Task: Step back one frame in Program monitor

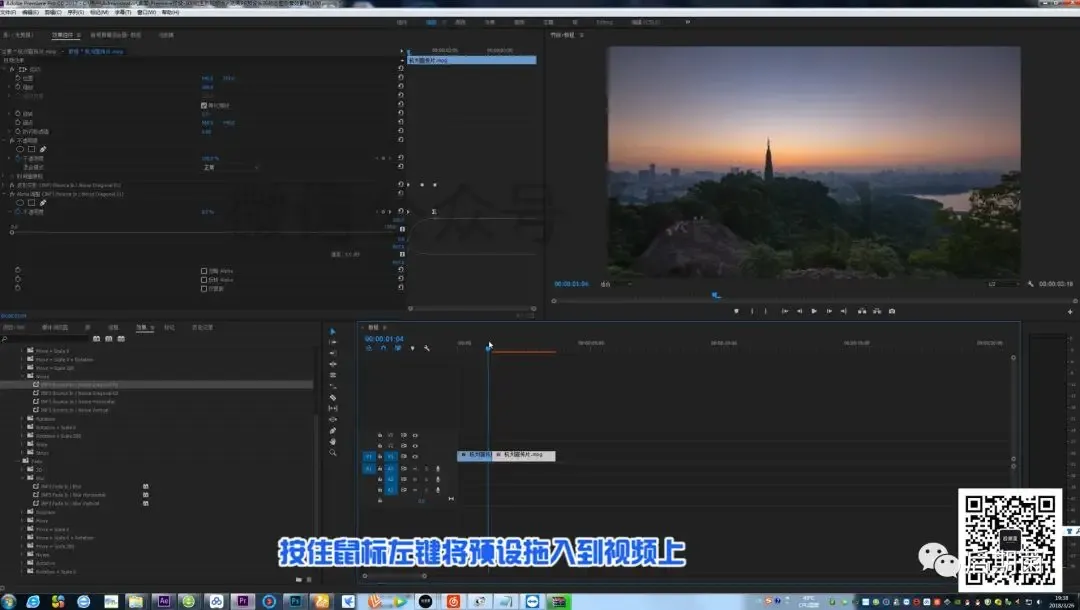Action: (x=800, y=311)
